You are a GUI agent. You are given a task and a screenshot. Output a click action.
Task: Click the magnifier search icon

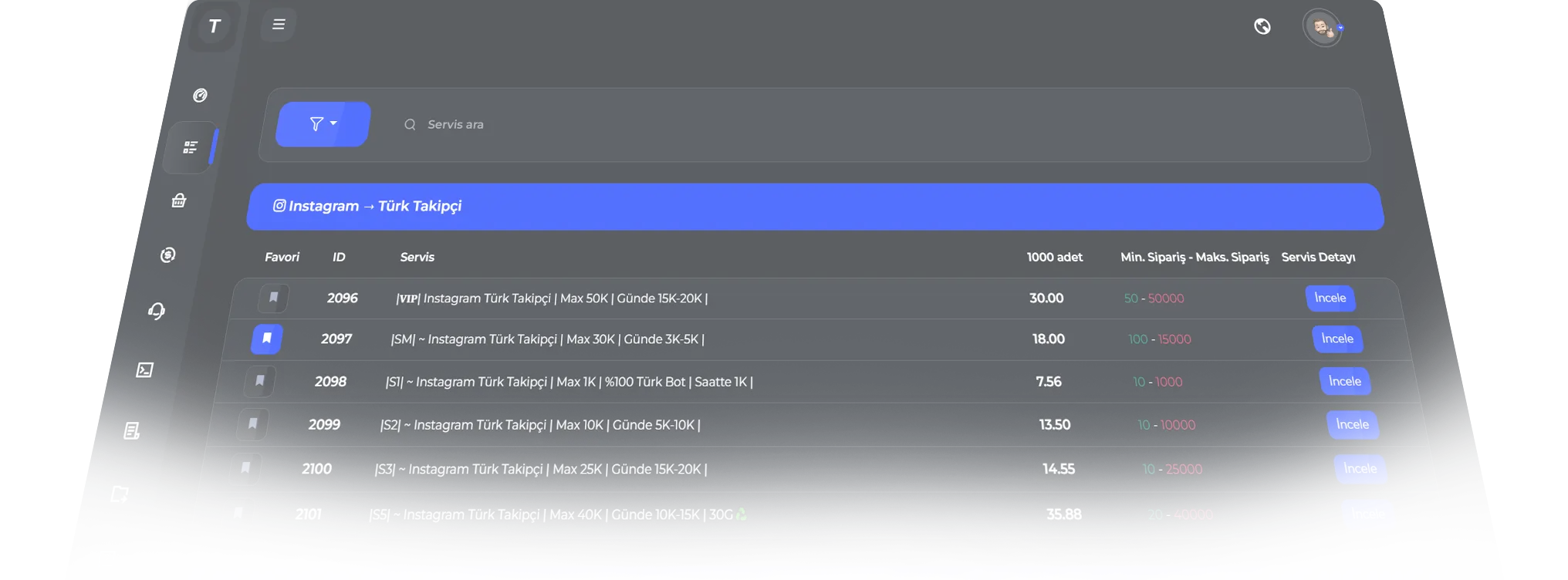410,125
